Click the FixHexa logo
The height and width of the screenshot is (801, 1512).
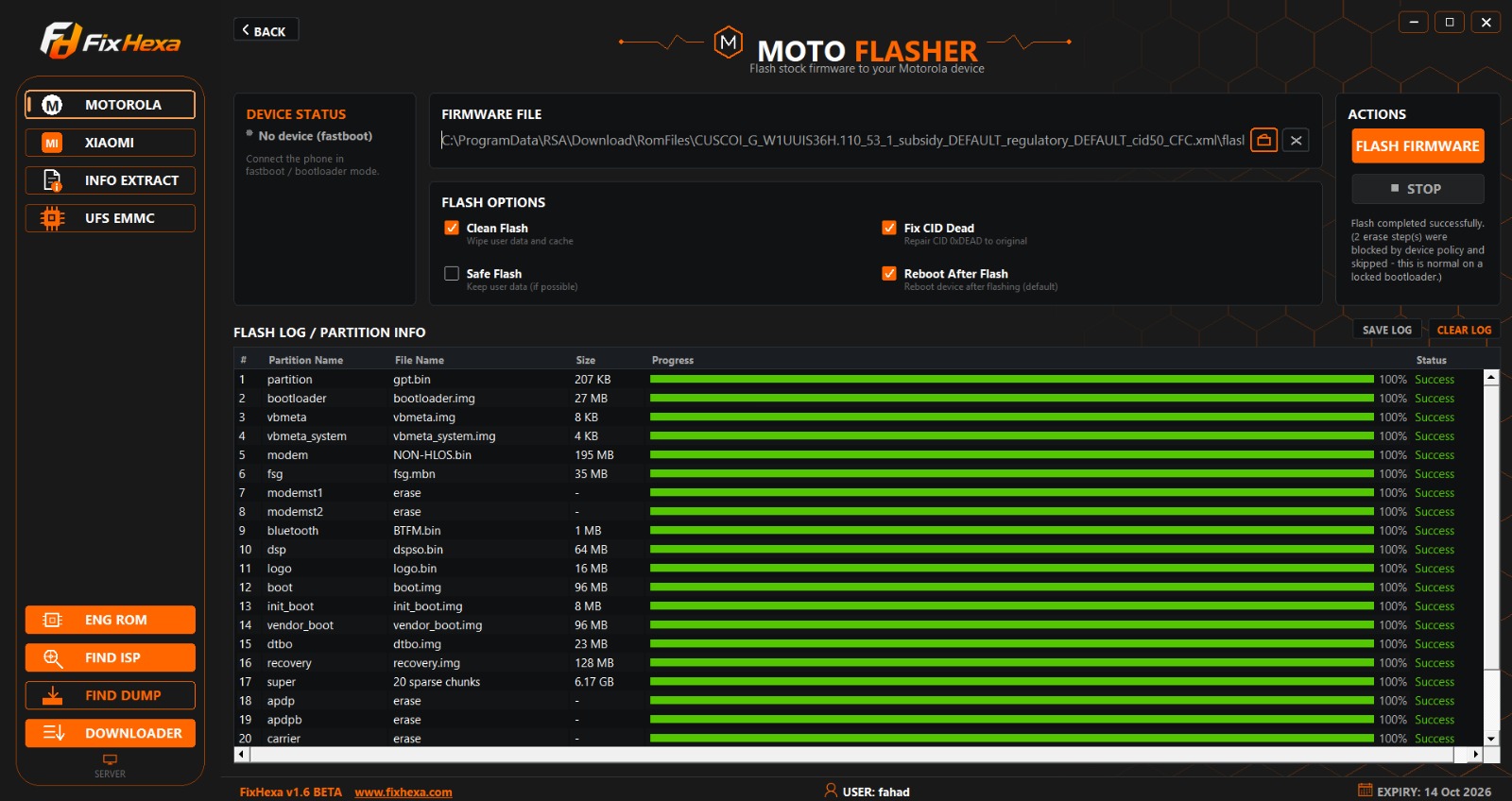(111, 41)
